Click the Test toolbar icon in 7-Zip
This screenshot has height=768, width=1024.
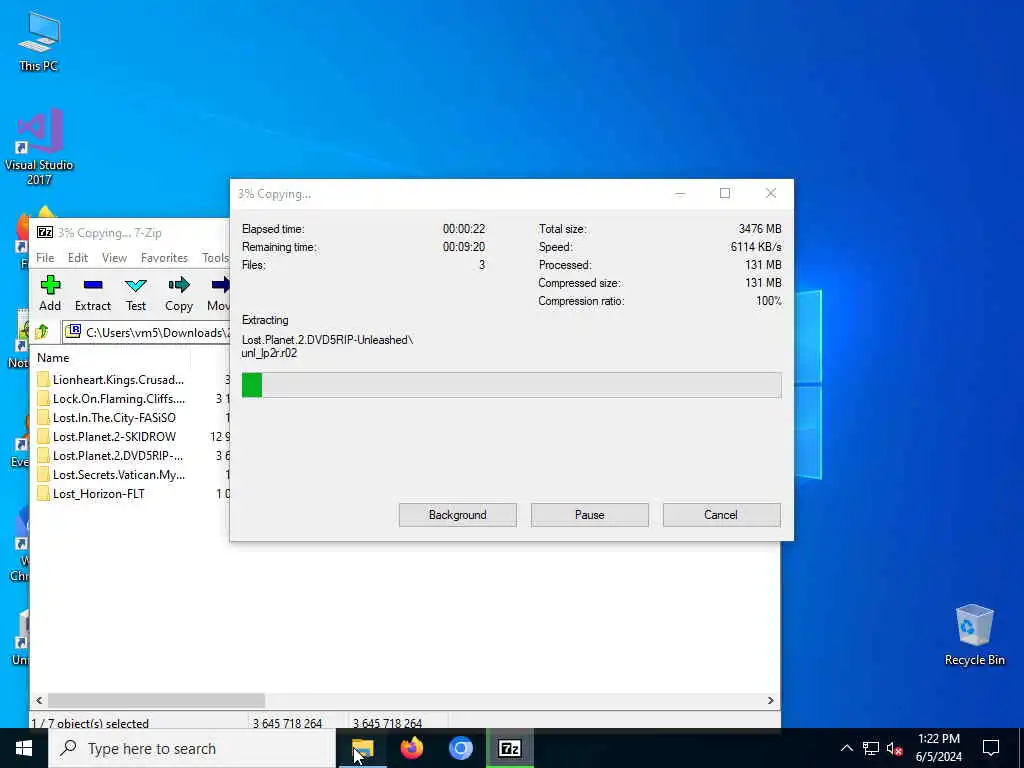click(x=136, y=285)
